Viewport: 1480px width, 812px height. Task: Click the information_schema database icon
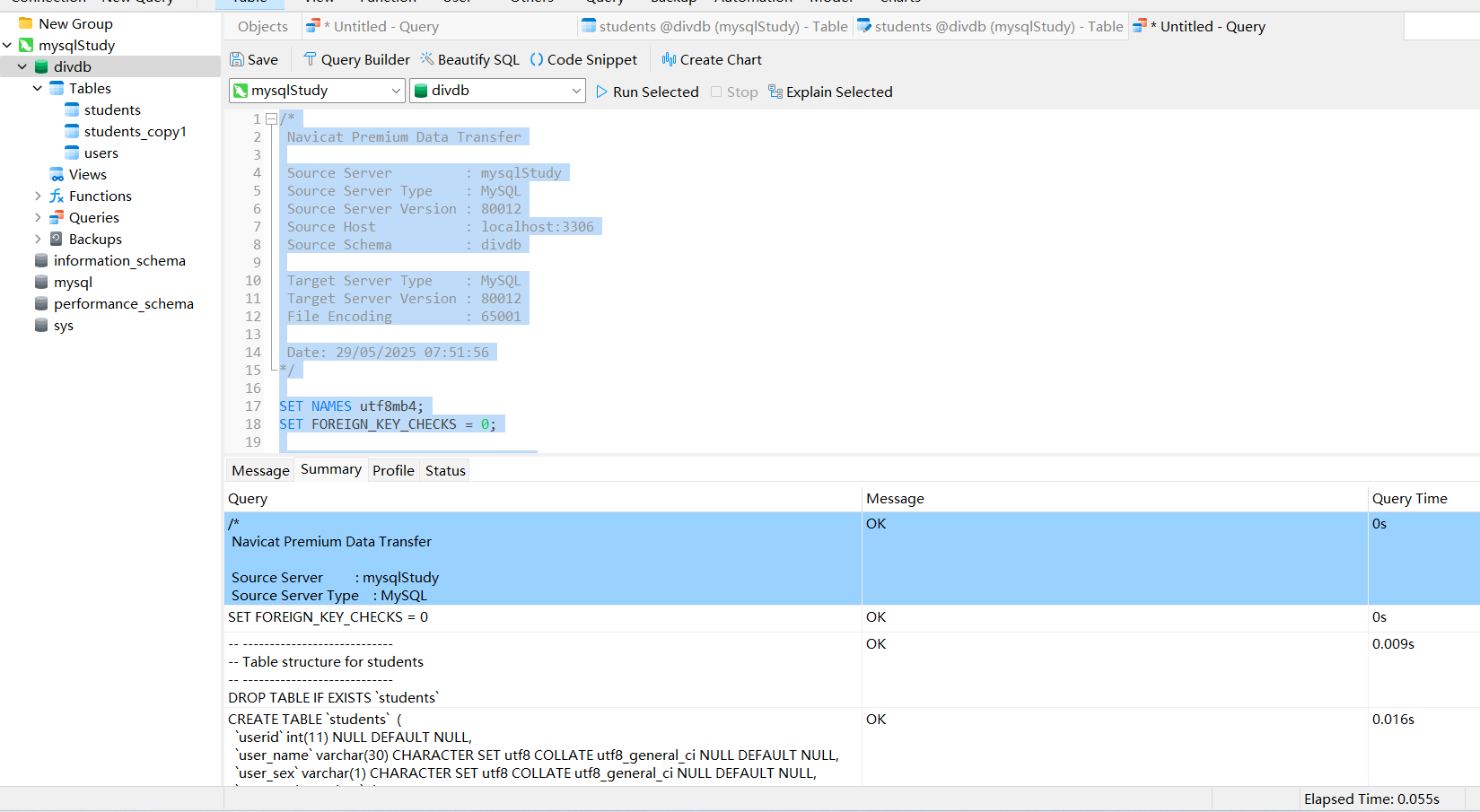41,260
